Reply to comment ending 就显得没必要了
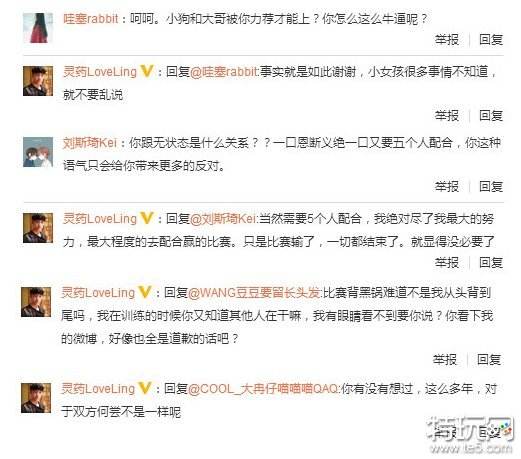Image resolution: width=521 pixels, height=459 pixels. tap(491, 262)
